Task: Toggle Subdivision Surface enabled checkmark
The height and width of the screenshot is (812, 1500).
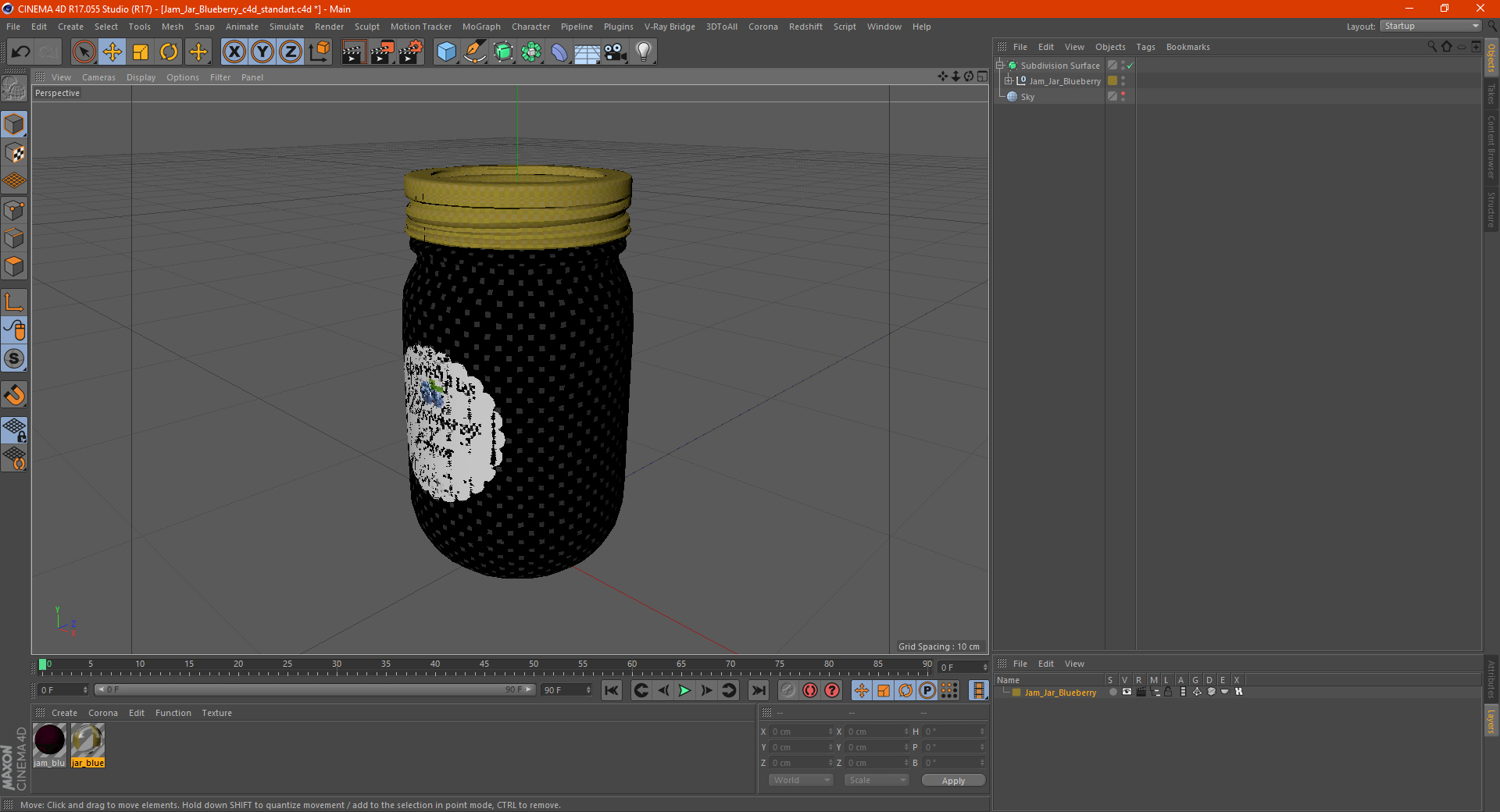Action: point(1130,66)
